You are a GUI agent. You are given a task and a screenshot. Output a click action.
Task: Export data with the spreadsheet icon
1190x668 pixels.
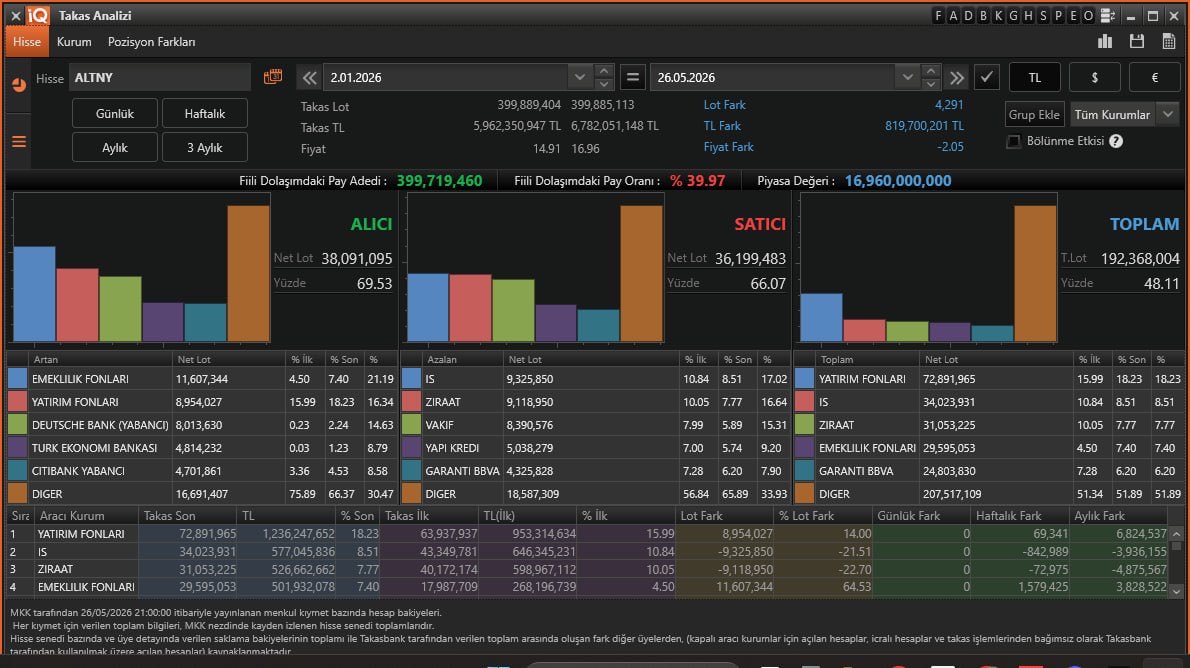coord(1169,41)
